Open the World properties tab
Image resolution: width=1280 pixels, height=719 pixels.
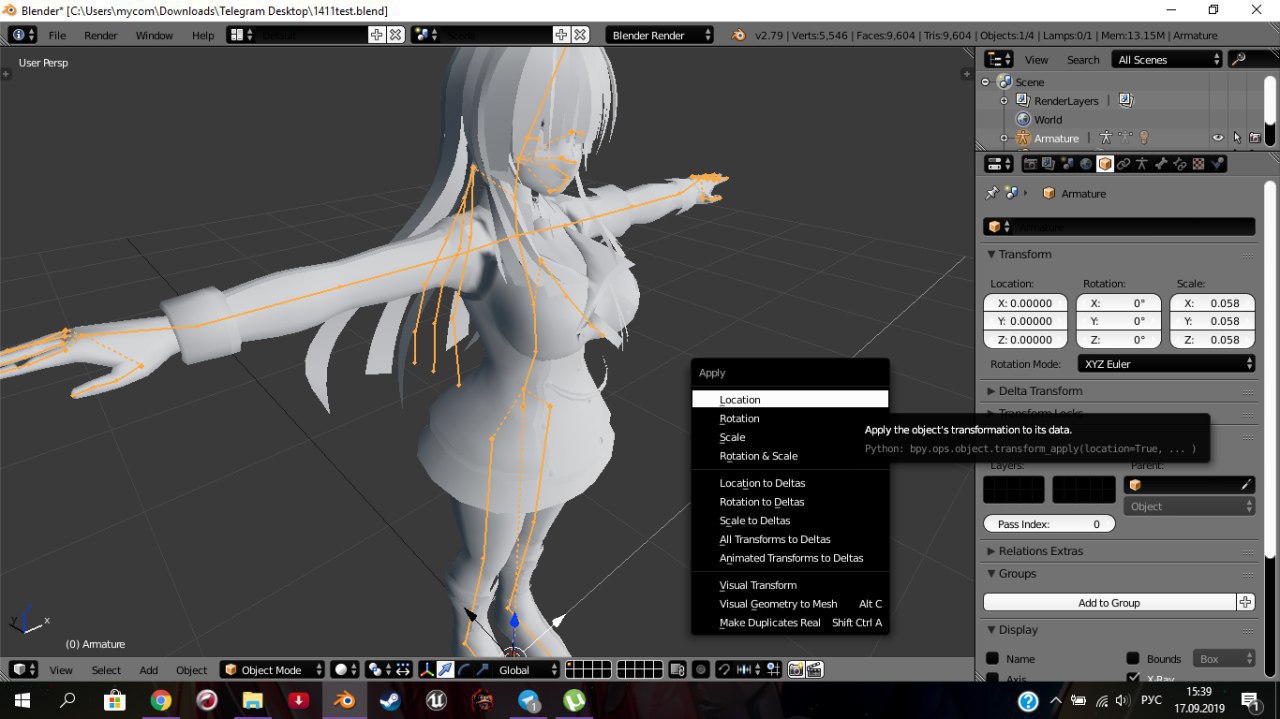coord(1086,163)
